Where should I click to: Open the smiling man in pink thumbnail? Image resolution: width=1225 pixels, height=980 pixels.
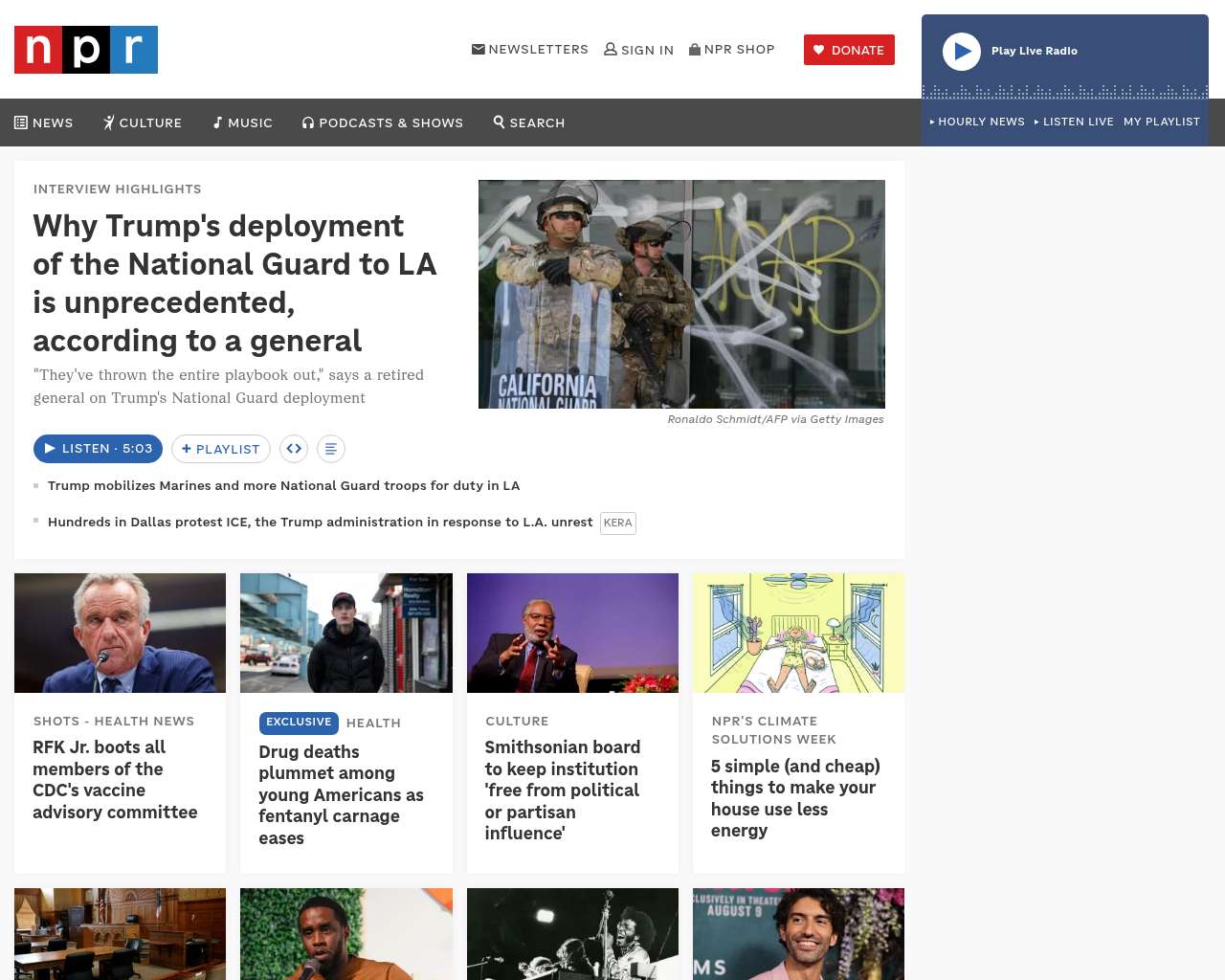(799, 934)
